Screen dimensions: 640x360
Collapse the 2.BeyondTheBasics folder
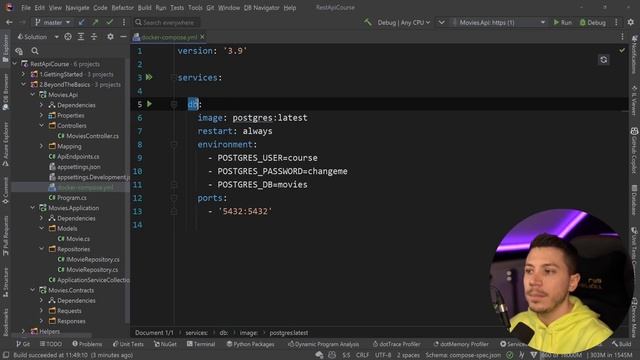23,84
